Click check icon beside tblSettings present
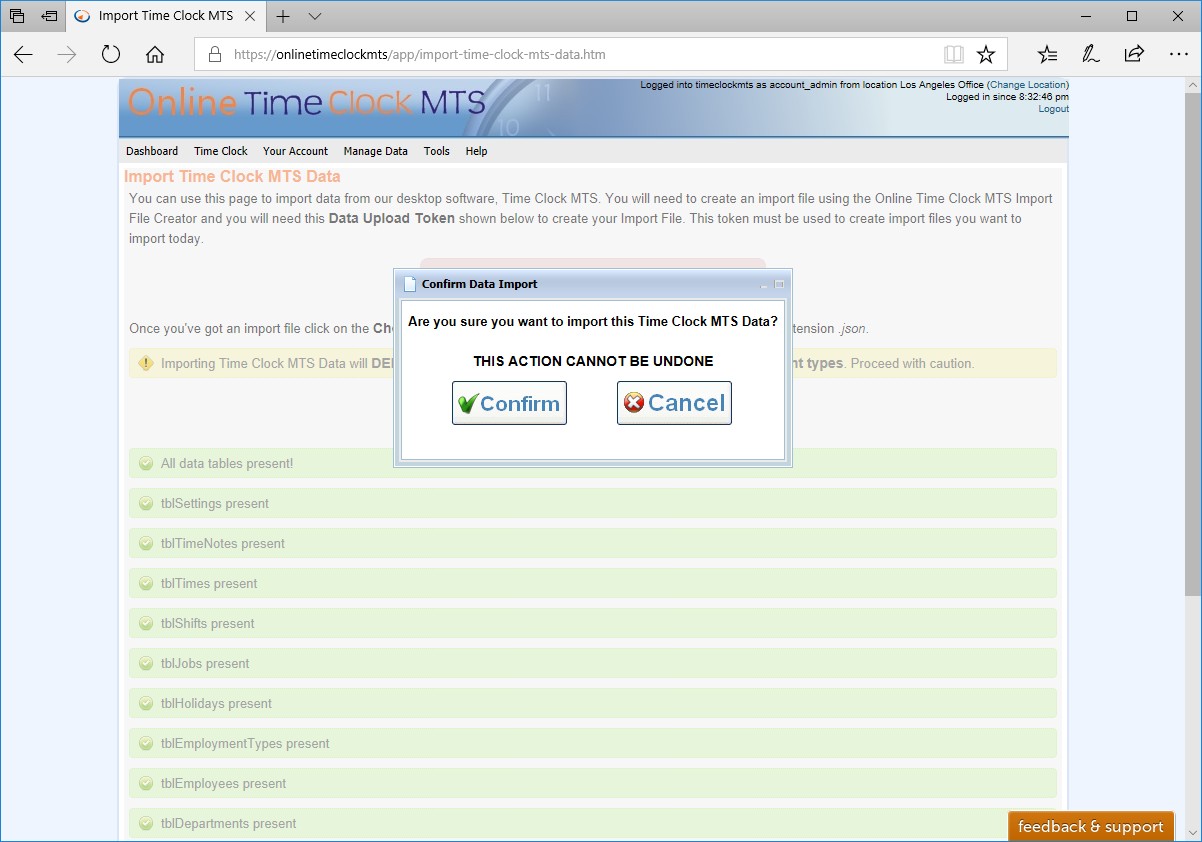 pos(146,503)
